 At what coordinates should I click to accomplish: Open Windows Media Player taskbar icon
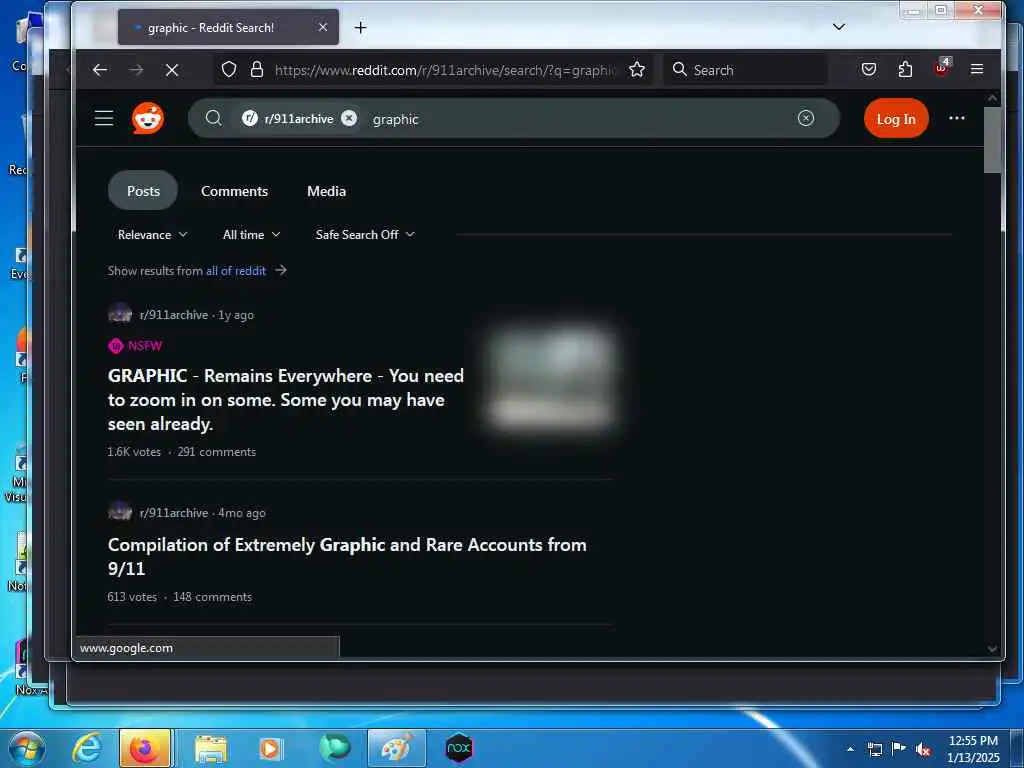coord(271,748)
